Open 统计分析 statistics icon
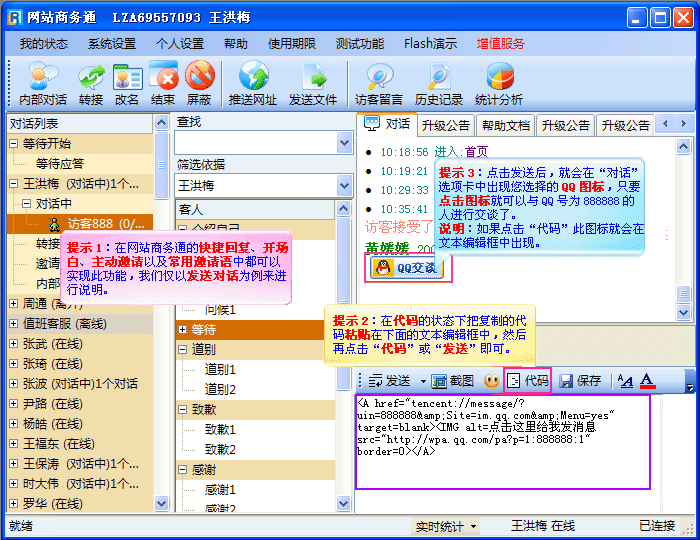This screenshot has width=700, height=540. pyautogui.click(x=499, y=83)
